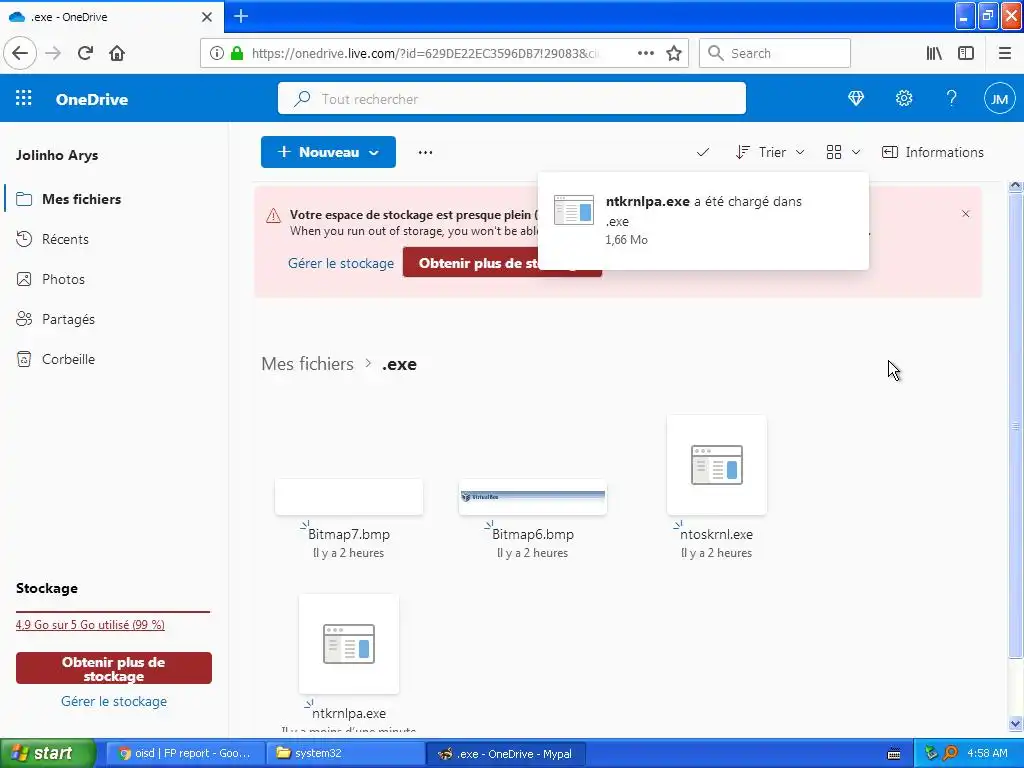Viewport: 1024px width, 768px height.
Task: Open OneDrive settings gear
Action: pyautogui.click(x=904, y=99)
